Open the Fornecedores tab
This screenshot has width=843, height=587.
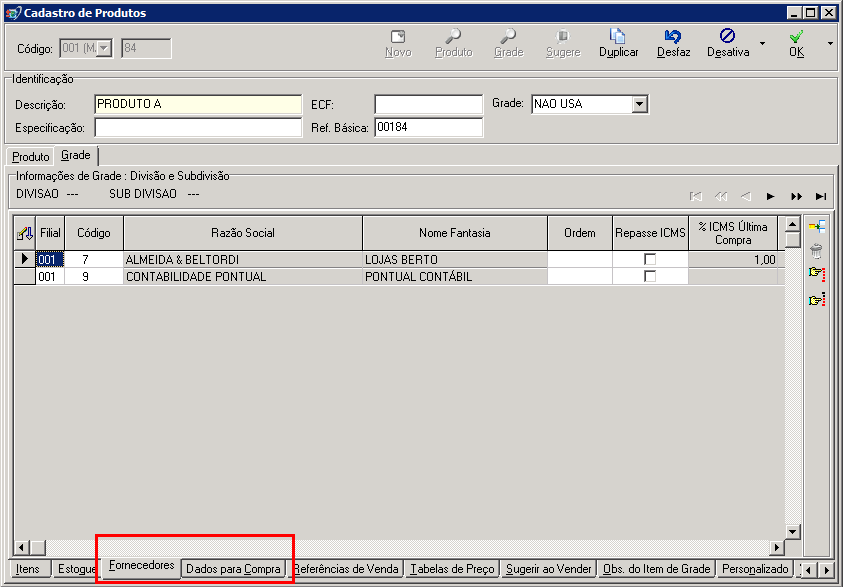(141, 565)
